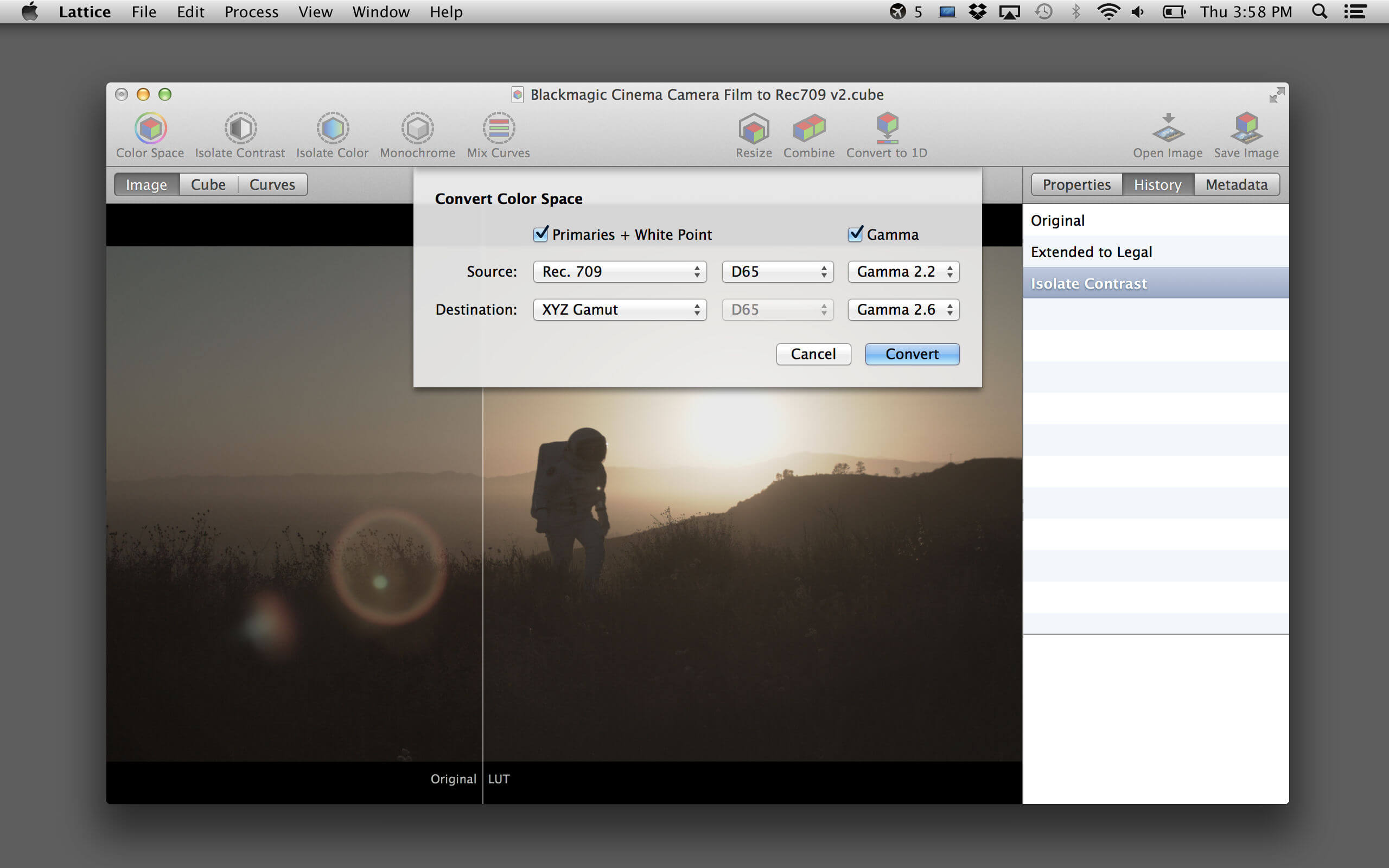Switch to the Cube tab
The width and height of the screenshot is (1389, 868).
tap(207, 184)
